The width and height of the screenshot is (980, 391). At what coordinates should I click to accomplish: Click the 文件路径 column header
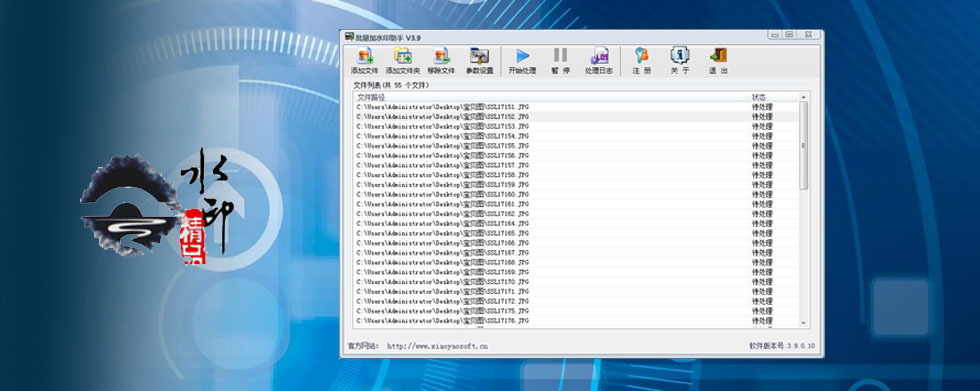[x=371, y=97]
